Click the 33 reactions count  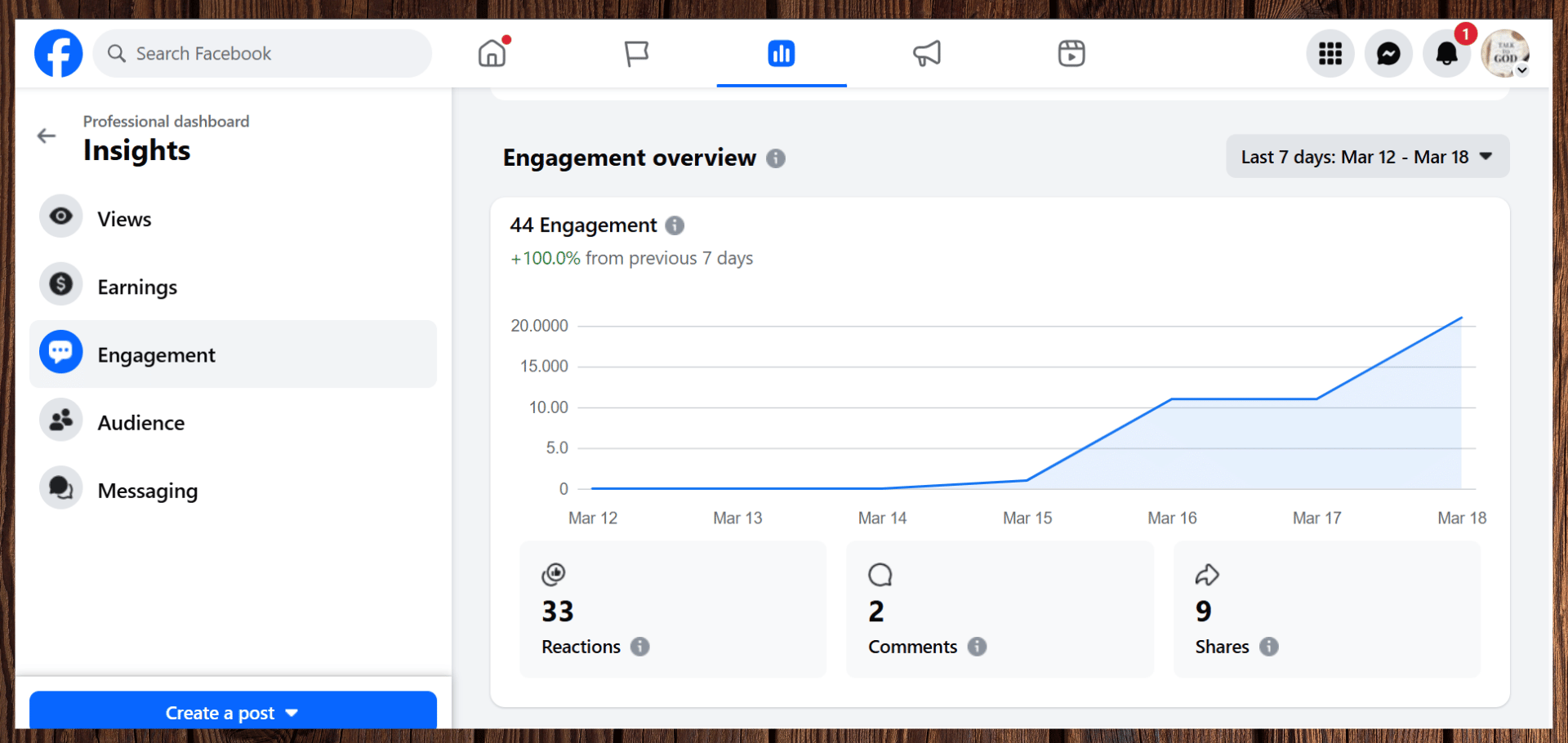point(558,612)
